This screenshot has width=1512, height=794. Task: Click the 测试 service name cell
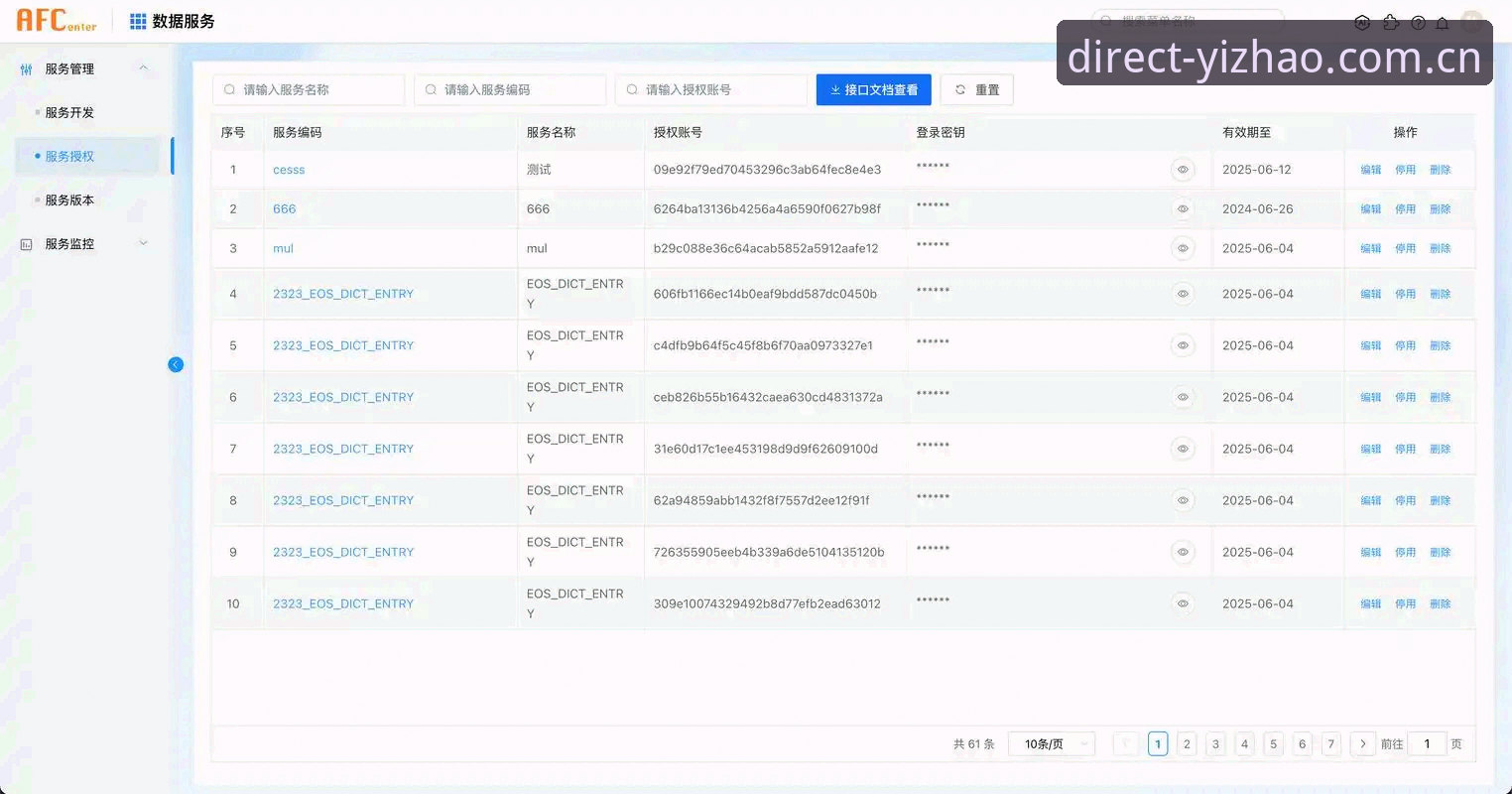[x=539, y=170]
